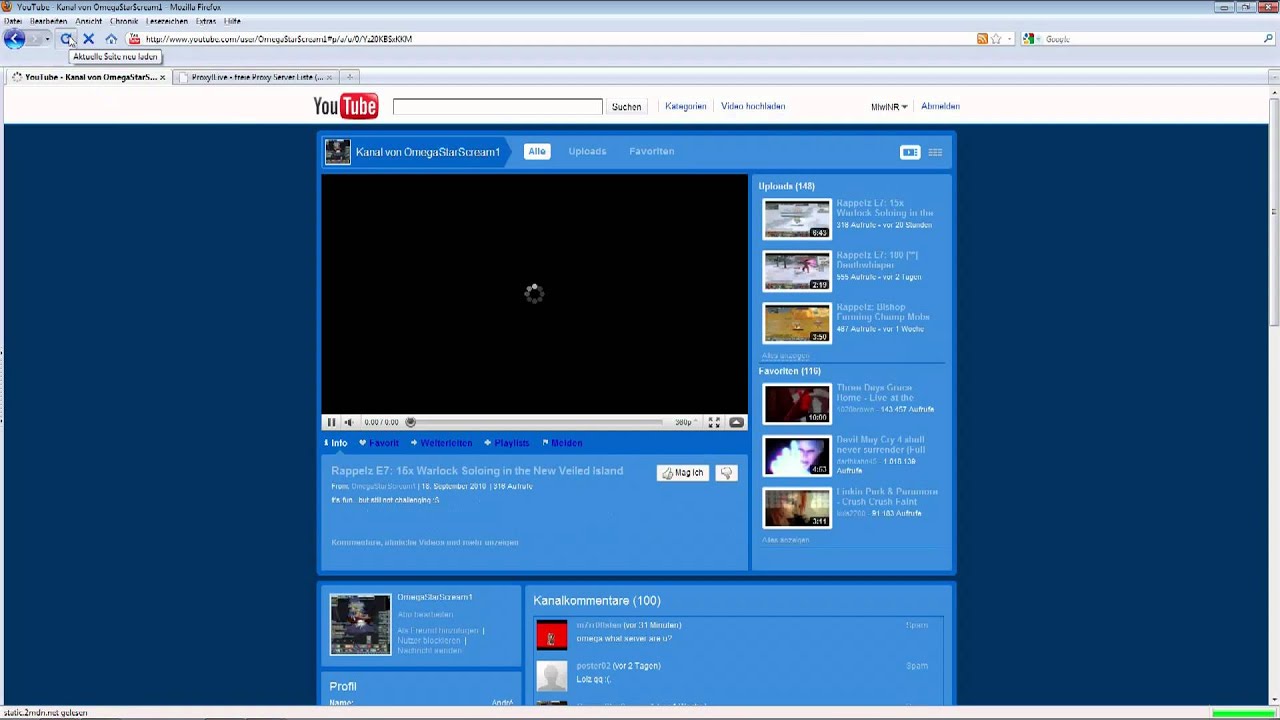This screenshot has height=720, width=1280.
Task: Open the search engine selector dropdown
Action: click(1029, 39)
